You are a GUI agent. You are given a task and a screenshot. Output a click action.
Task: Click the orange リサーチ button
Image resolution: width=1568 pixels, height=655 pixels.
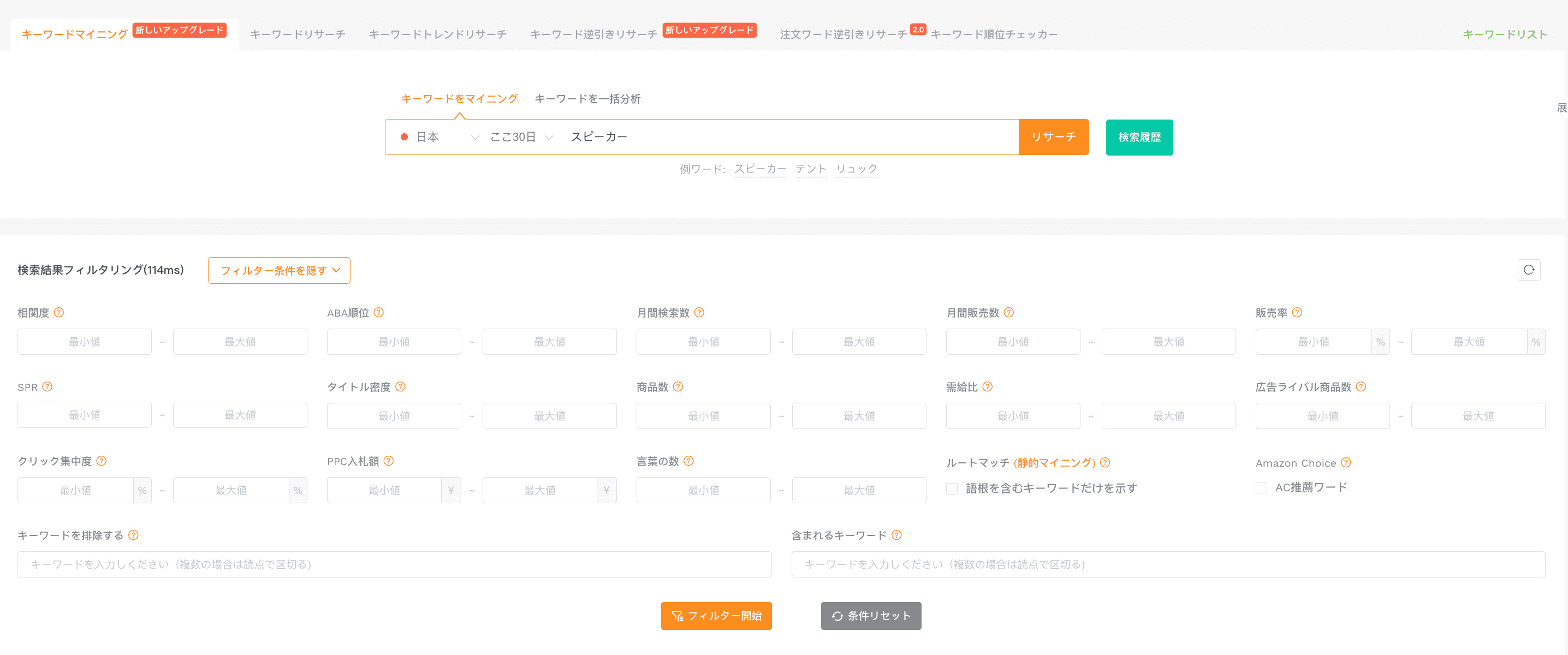pos(1054,137)
